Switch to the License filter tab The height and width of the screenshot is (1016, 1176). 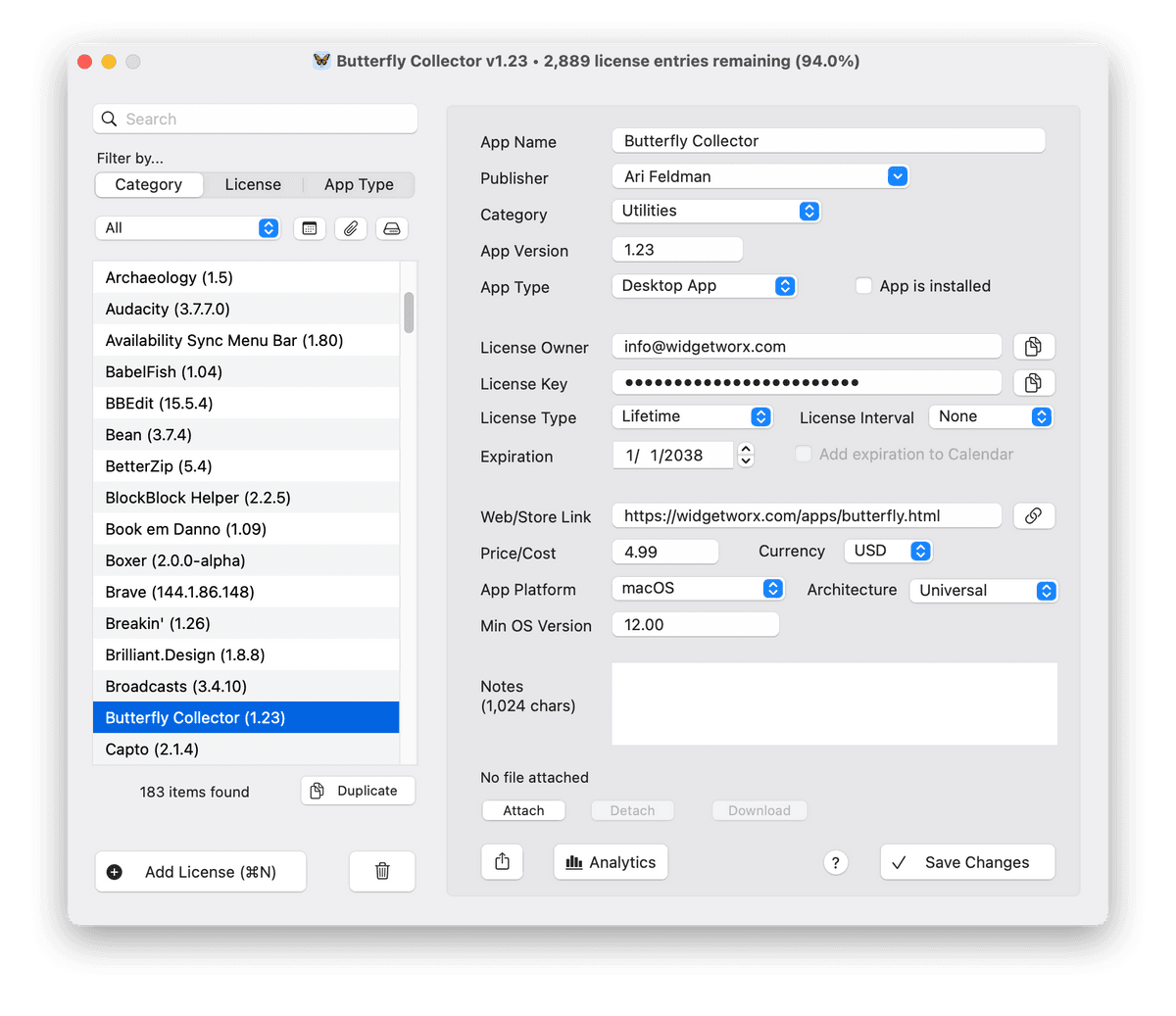coord(253,184)
